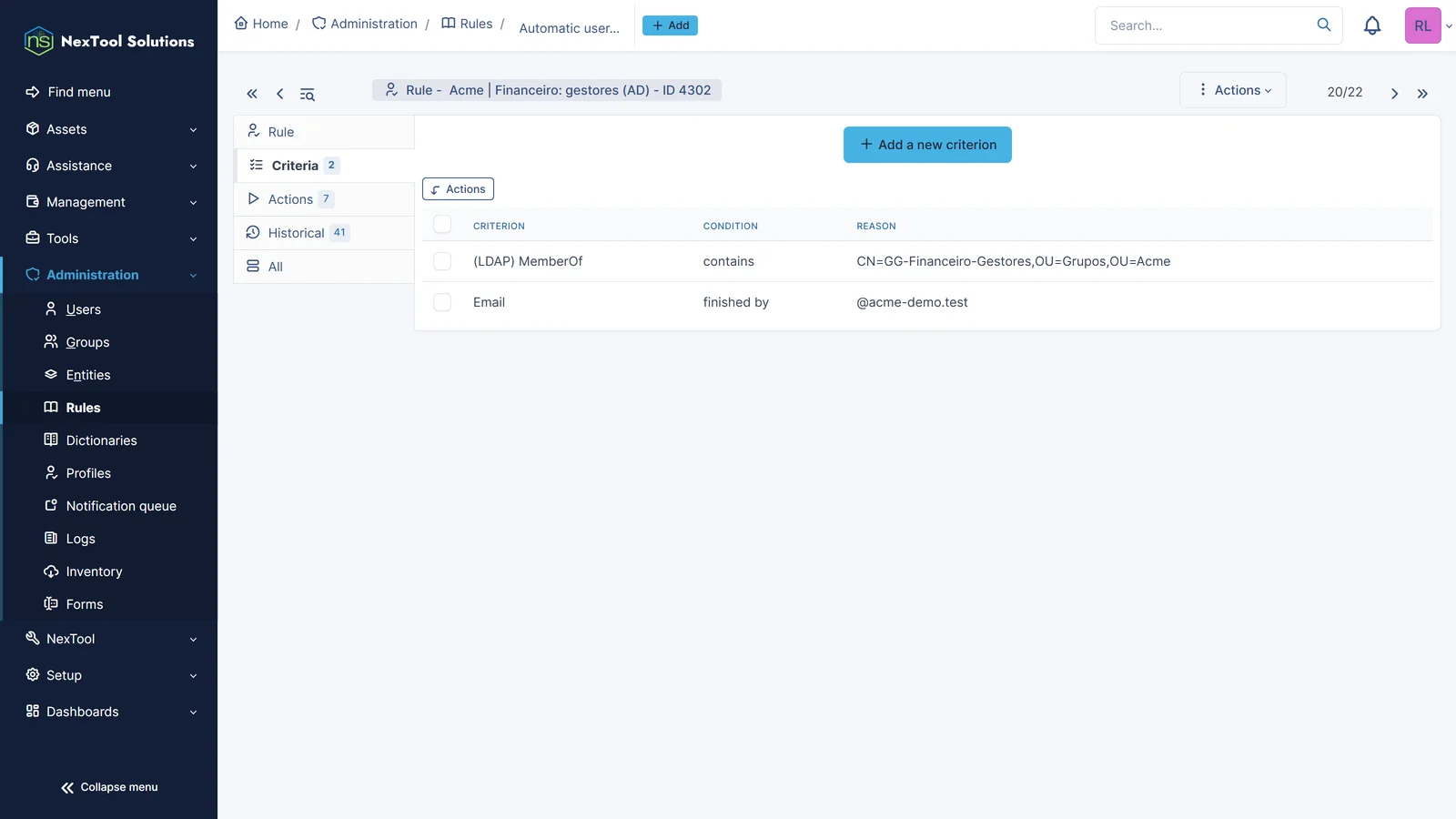Go to previous record arrow
Viewport: 1456px width, 819px height.
(280, 94)
